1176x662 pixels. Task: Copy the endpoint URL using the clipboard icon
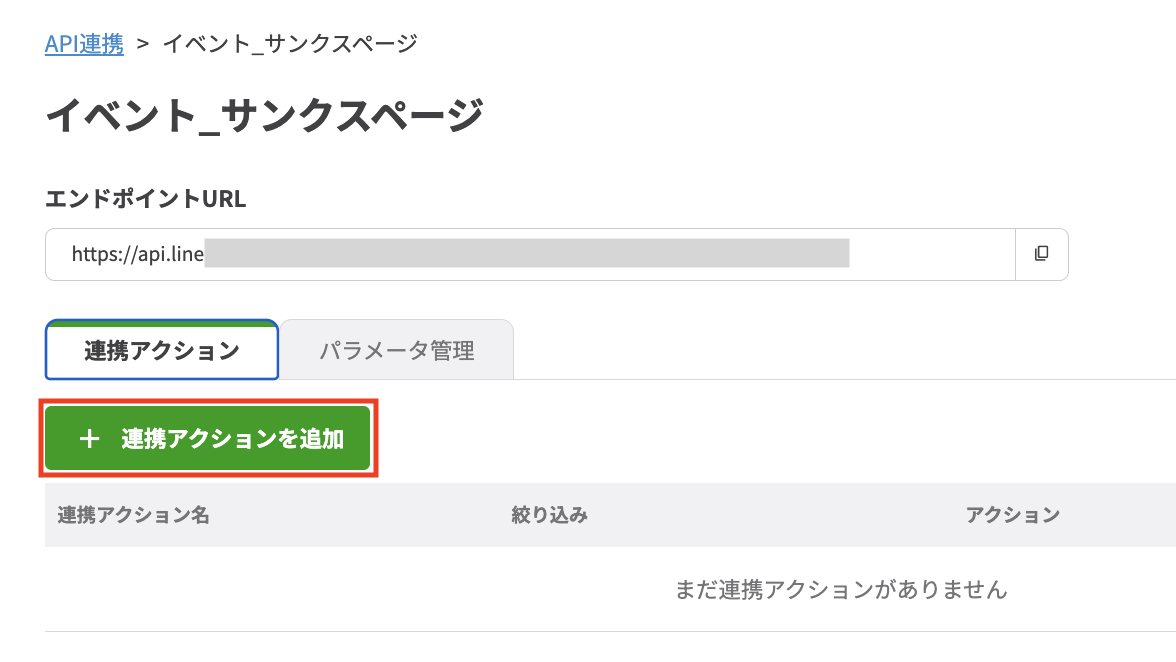coord(1042,254)
